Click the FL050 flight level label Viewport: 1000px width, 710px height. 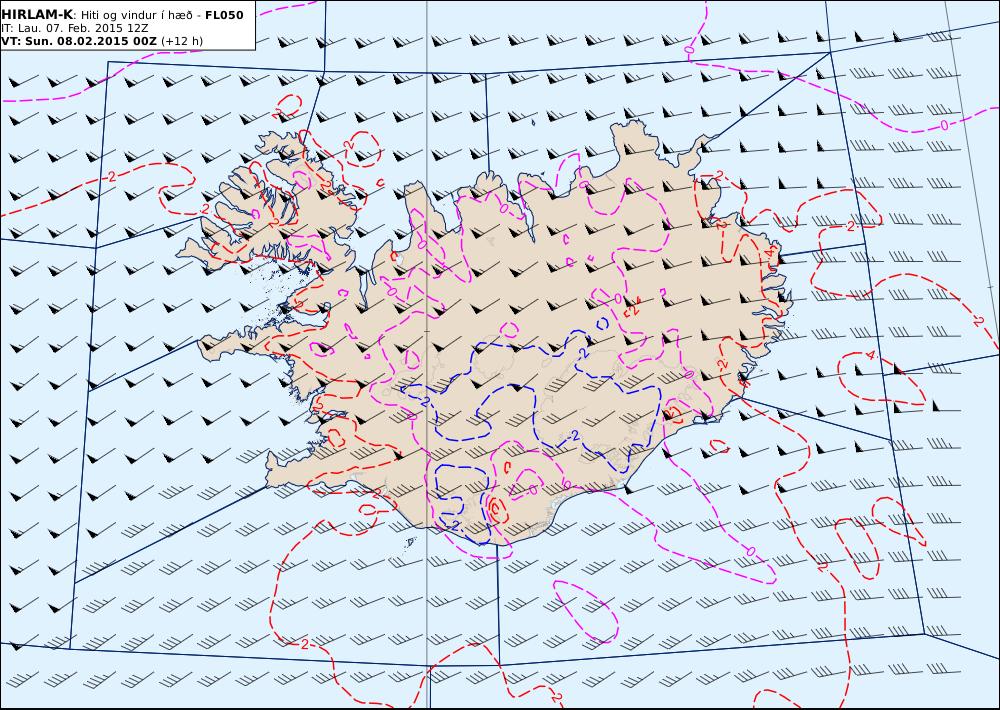click(224, 15)
